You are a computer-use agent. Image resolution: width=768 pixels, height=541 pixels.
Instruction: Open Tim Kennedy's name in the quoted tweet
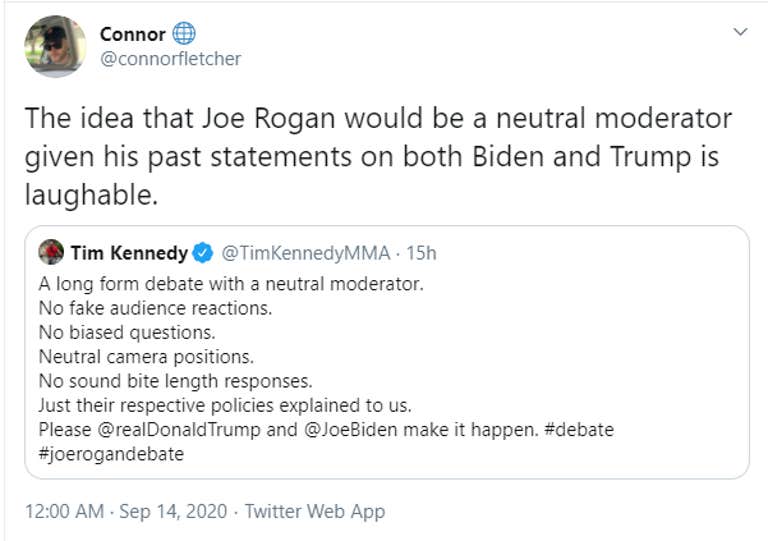(129, 252)
